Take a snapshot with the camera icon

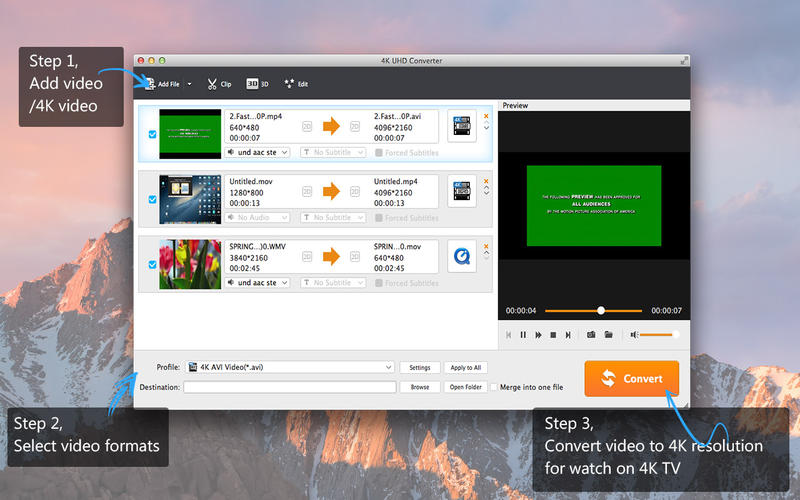[591, 335]
